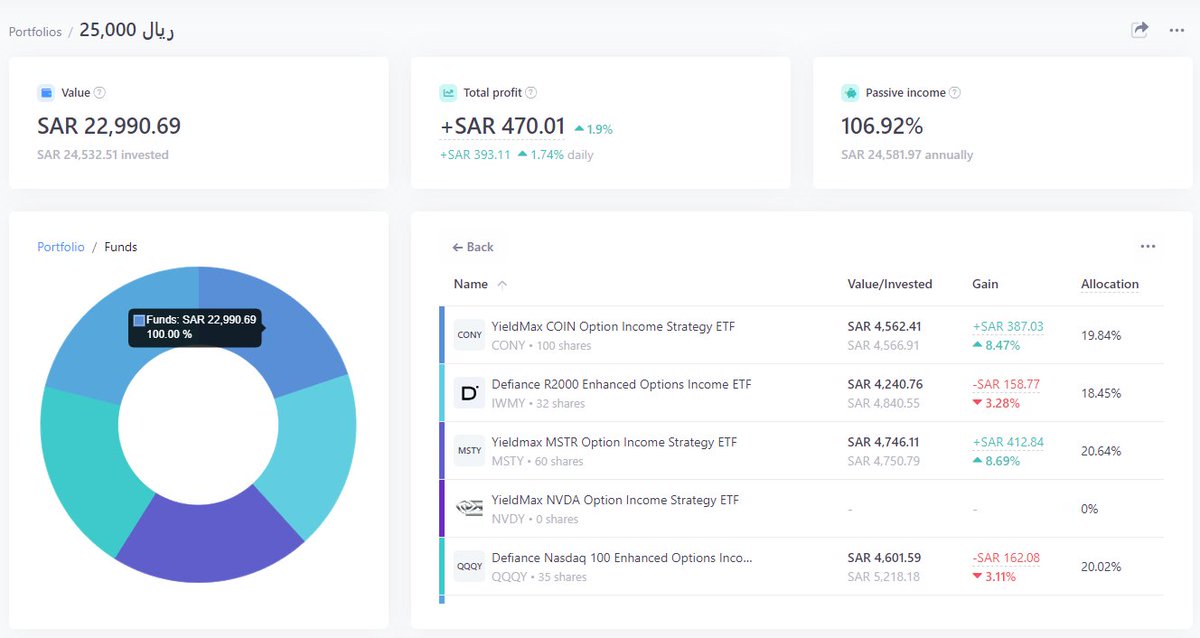Click the help icon beside Value
The width and height of the screenshot is (1200, 638).
click(99, 93)
